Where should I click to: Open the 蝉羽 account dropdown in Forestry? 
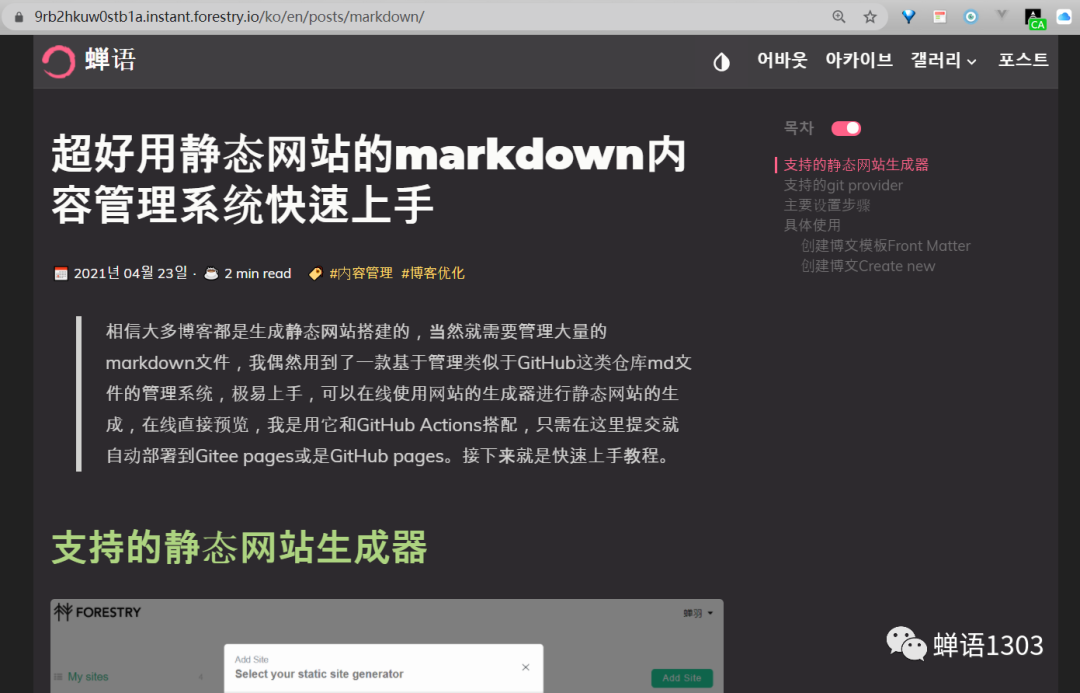pos(698,613)
